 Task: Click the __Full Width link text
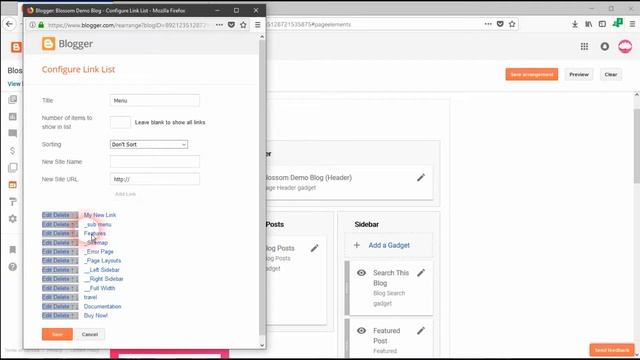(x=100, y=288)
